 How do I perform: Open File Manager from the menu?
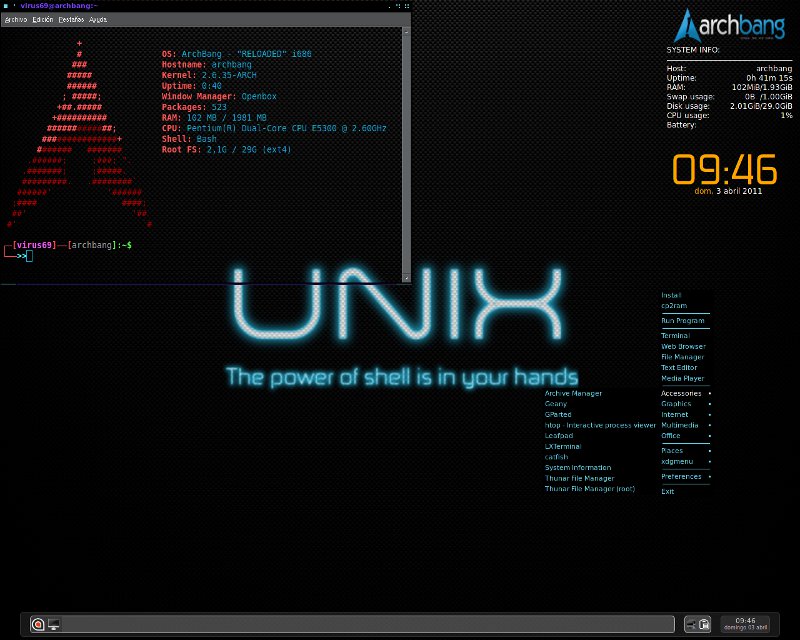pyautogui.click(x=685, y=357)
